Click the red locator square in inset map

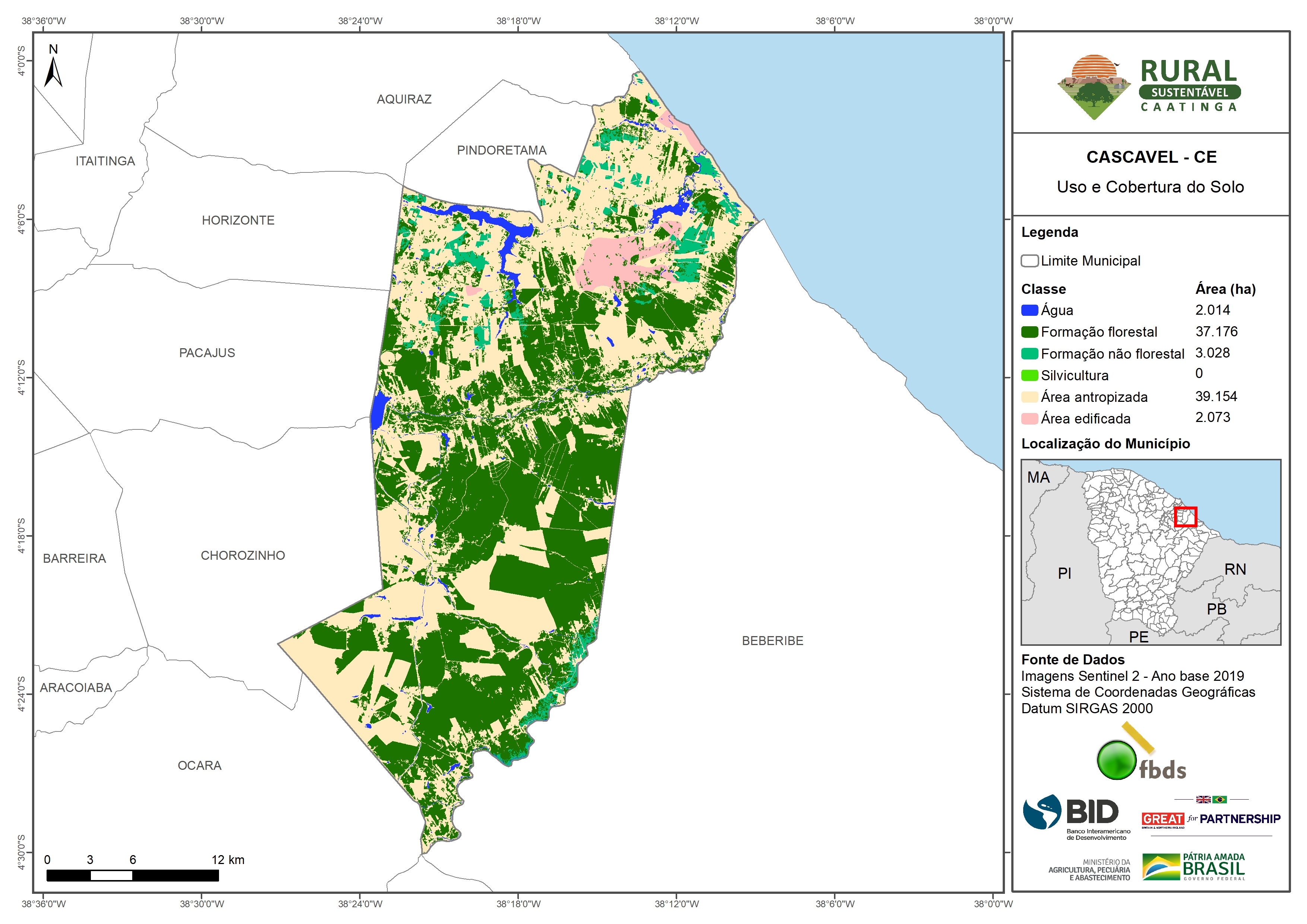coord(1185,517)
